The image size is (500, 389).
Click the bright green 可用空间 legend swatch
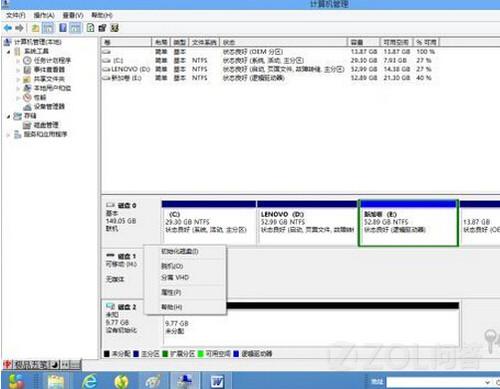coord(200,354)
